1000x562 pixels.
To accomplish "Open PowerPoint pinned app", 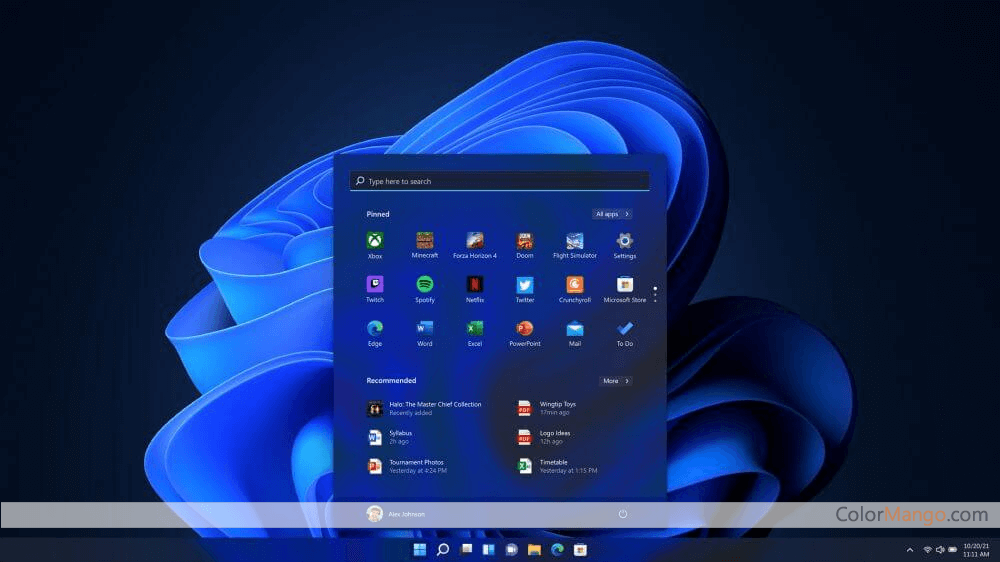I will [525, 329].
